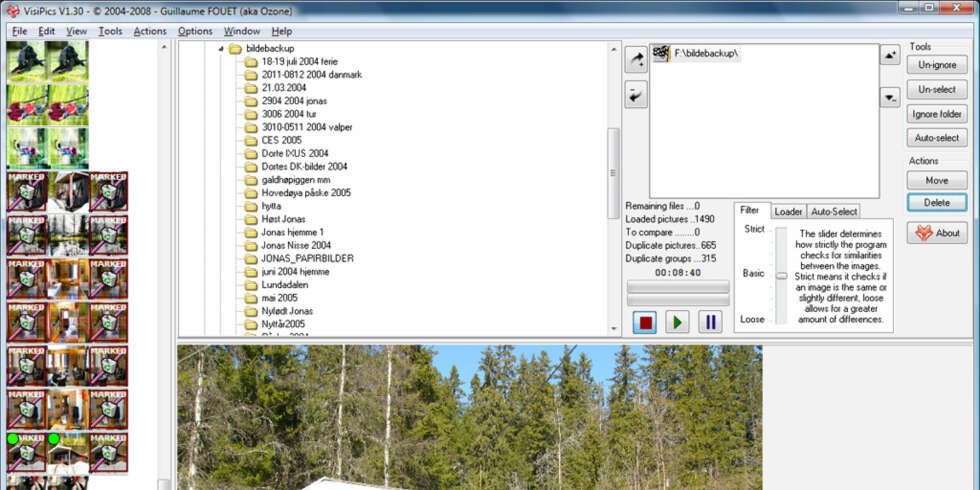Select folder CES 2005

click(281, 140)
